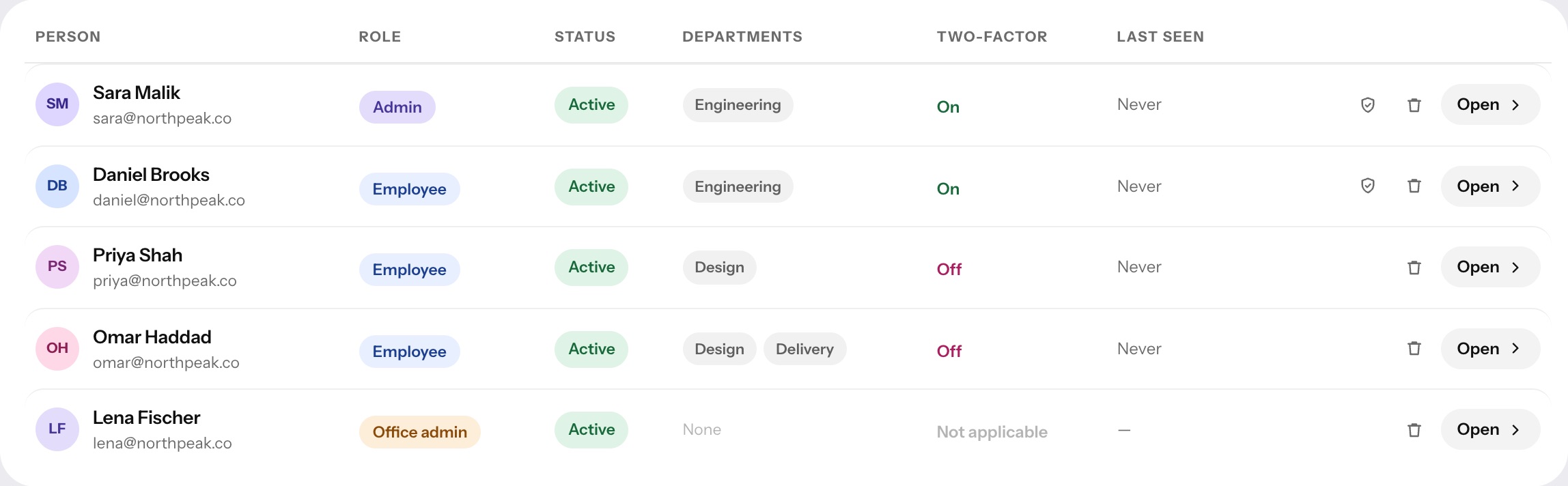Image resolution: width=1568 pixels, height=486 pixels.
Task: Click the Delivery department tag
Action: [804, 349]
